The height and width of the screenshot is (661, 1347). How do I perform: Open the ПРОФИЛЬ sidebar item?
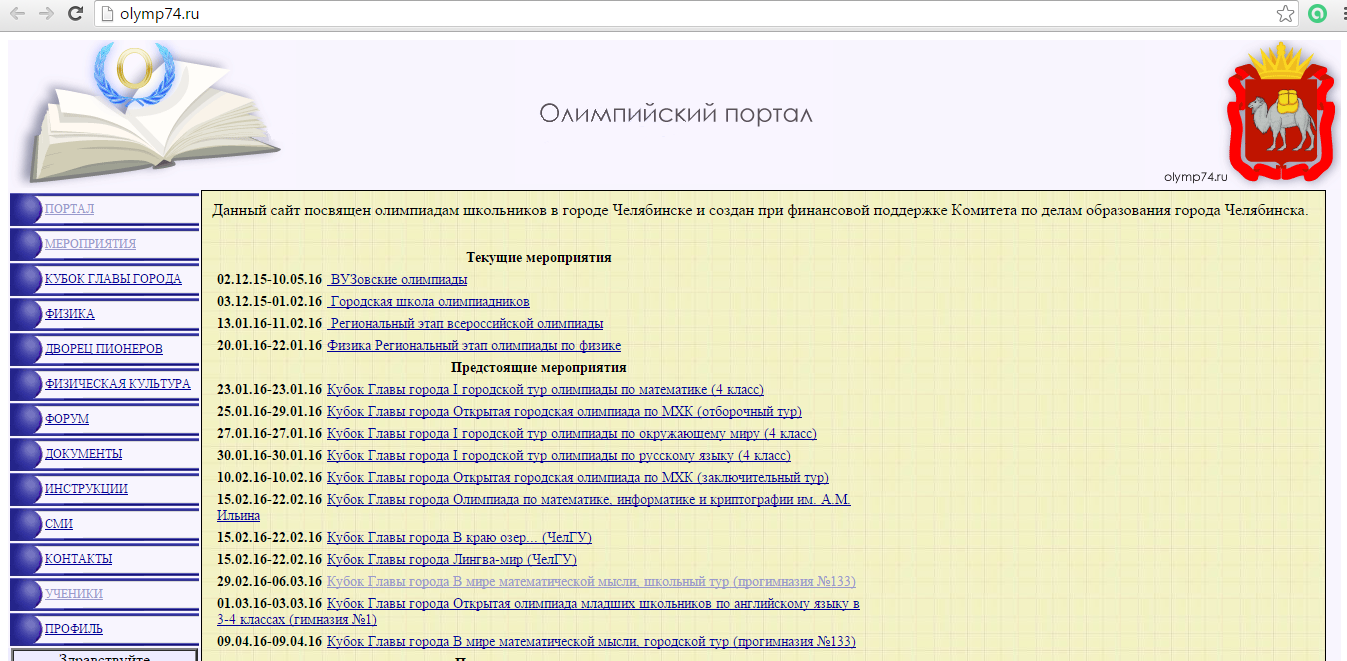(x=74, y=629)
